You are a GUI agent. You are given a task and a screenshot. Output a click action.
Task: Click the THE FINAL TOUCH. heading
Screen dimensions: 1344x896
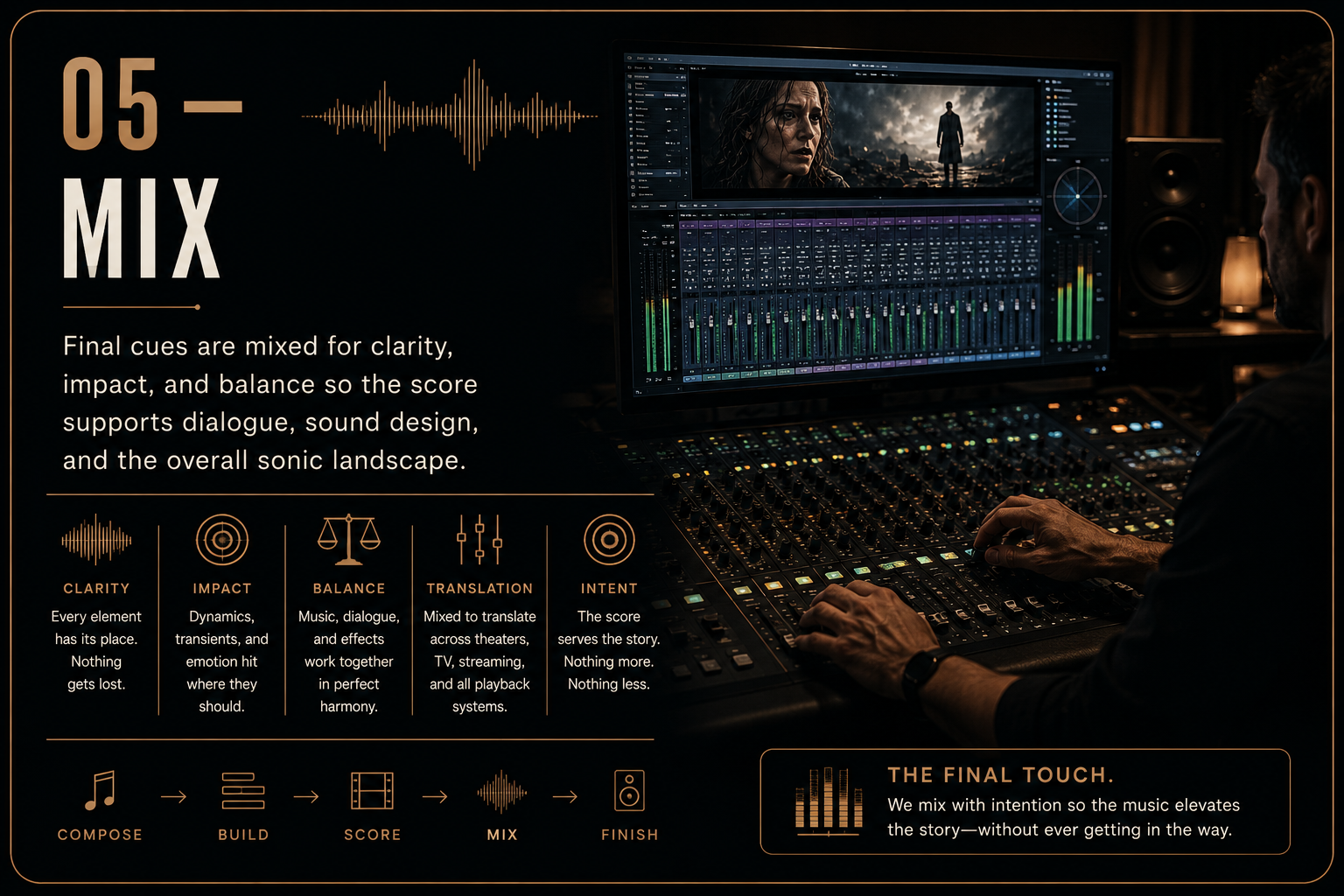pos(1001,775)
